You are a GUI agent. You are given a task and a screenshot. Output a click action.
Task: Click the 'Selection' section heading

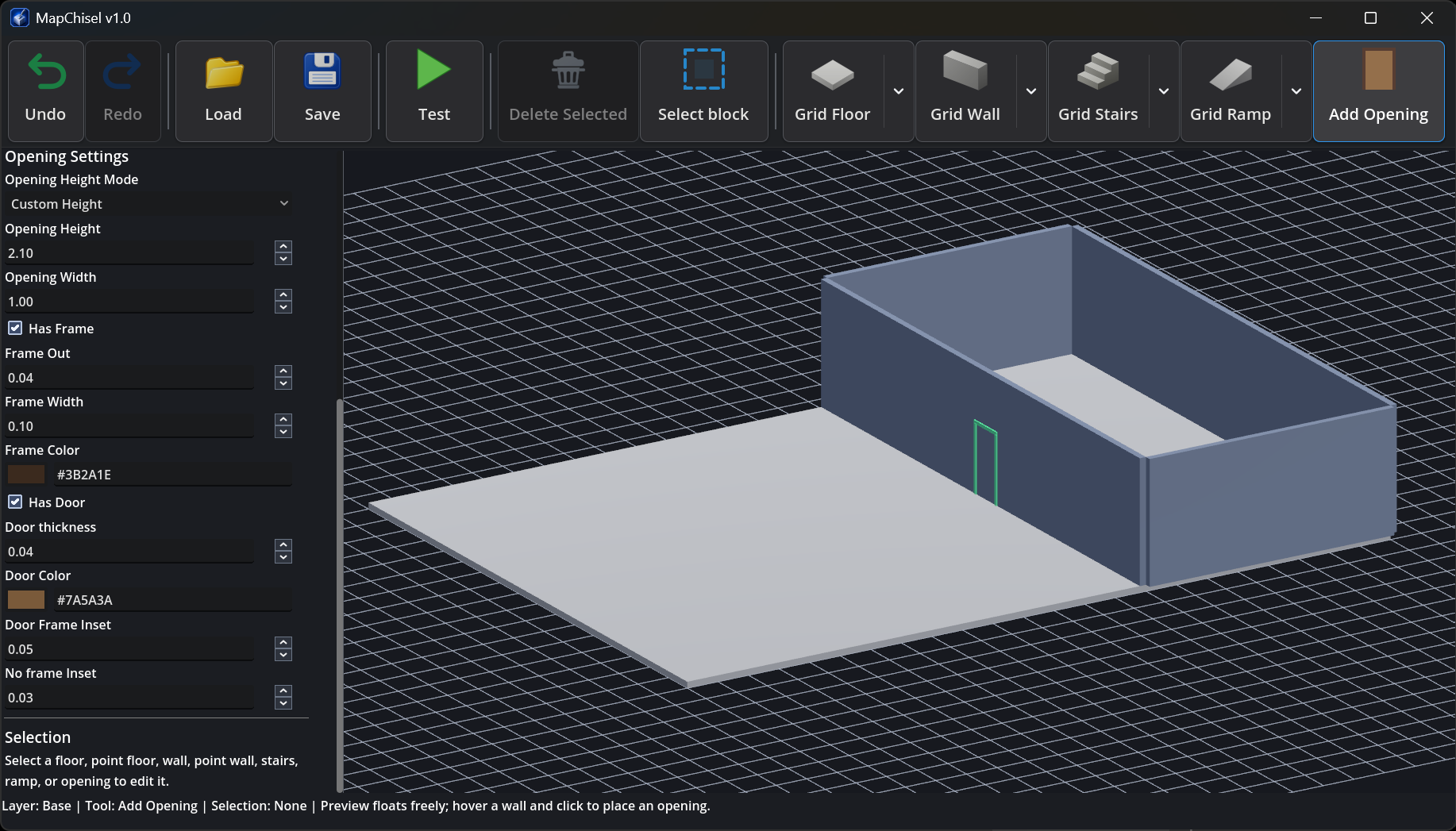tap(37, 737)
